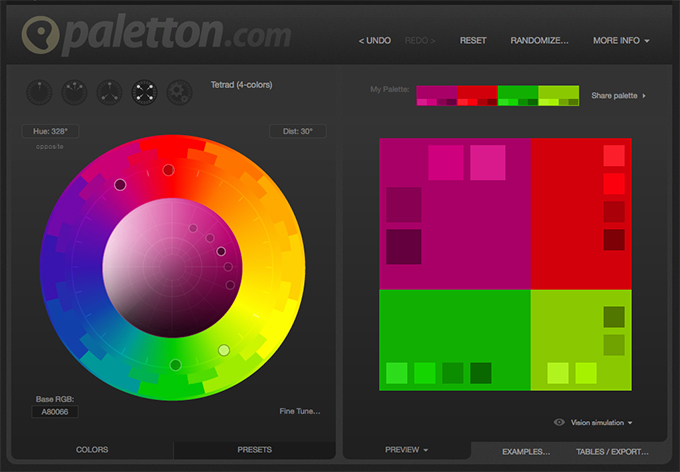Viewport: 680px width, 472px height.
Task: Click the Hue 328° value field
Action: 50,131
